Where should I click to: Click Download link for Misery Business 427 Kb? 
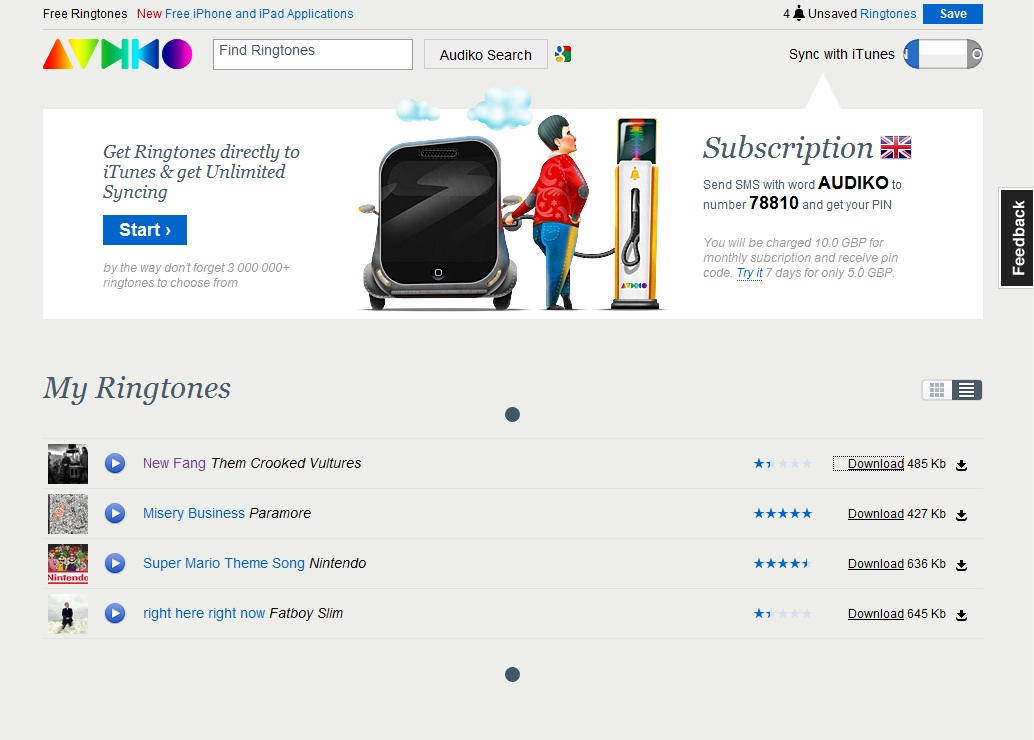pos(876,514)
